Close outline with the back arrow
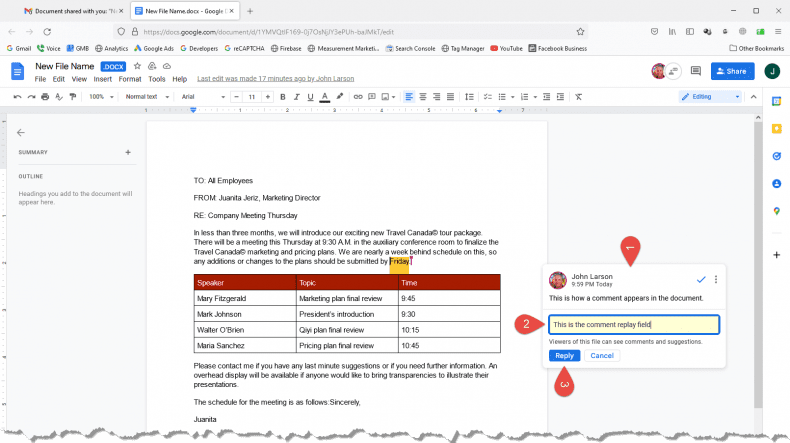790x443 pixels. point(21,132)
